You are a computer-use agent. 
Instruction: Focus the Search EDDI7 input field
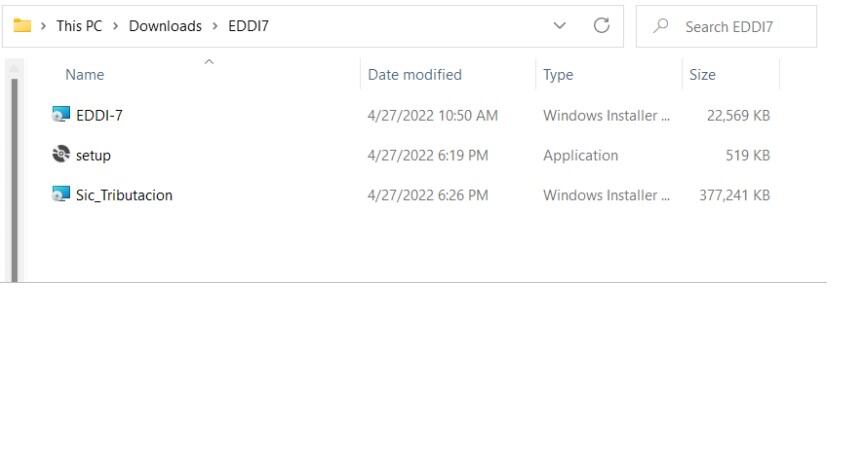[740, 27]
